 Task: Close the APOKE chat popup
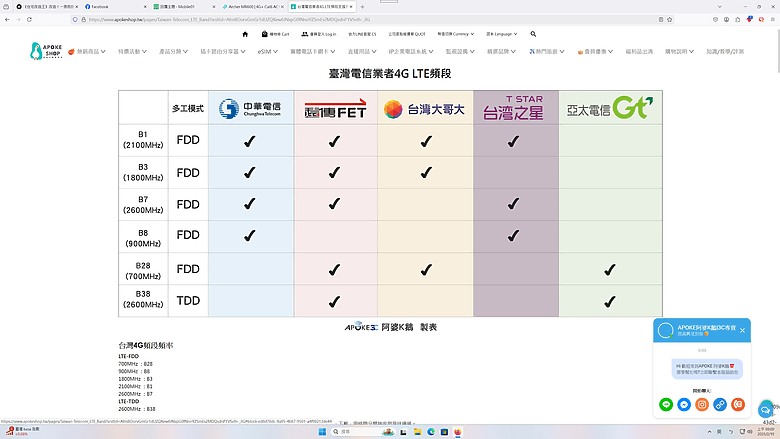pos(742,331)
